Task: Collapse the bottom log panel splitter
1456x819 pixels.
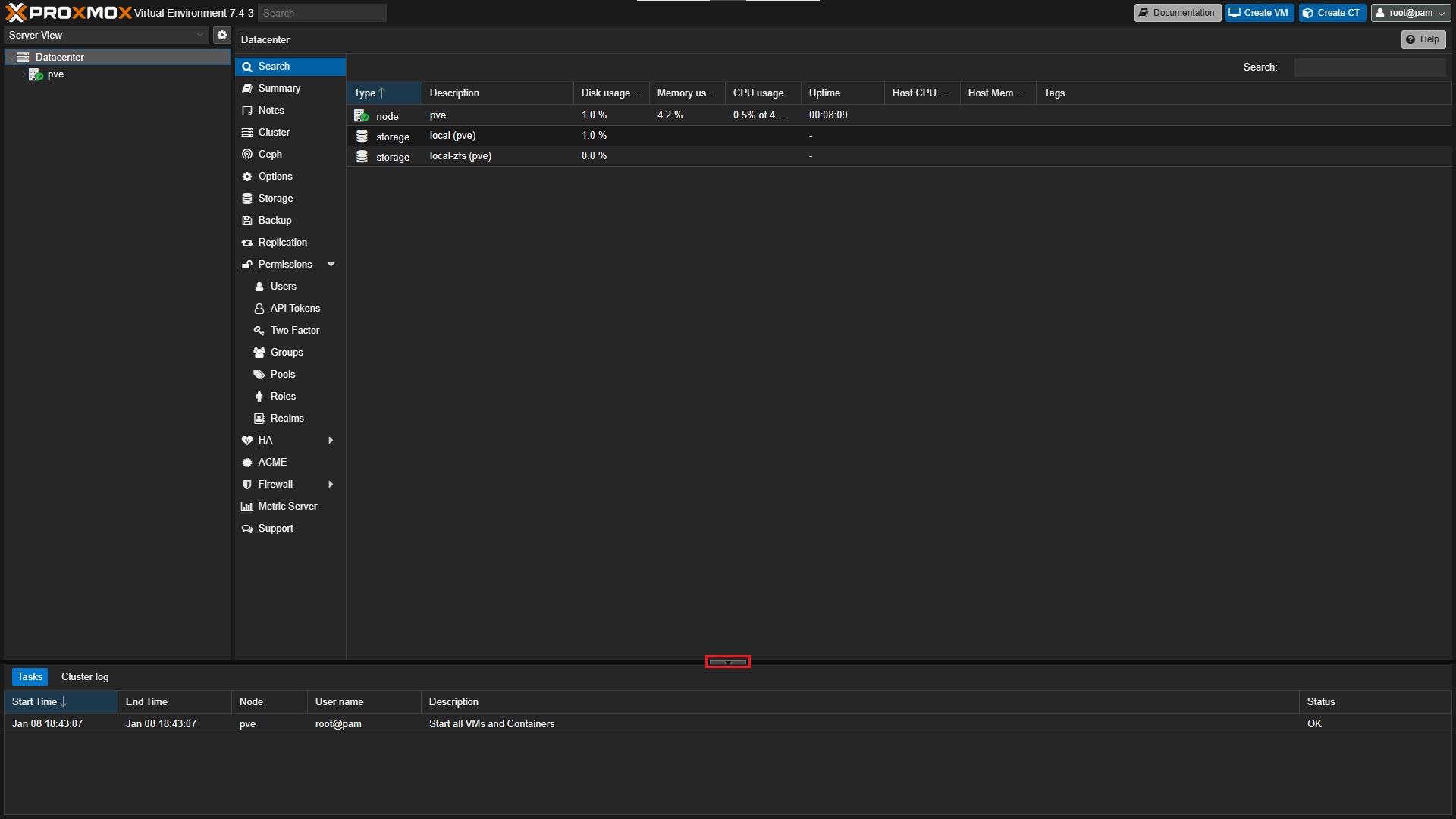Action: coord(728,662)
